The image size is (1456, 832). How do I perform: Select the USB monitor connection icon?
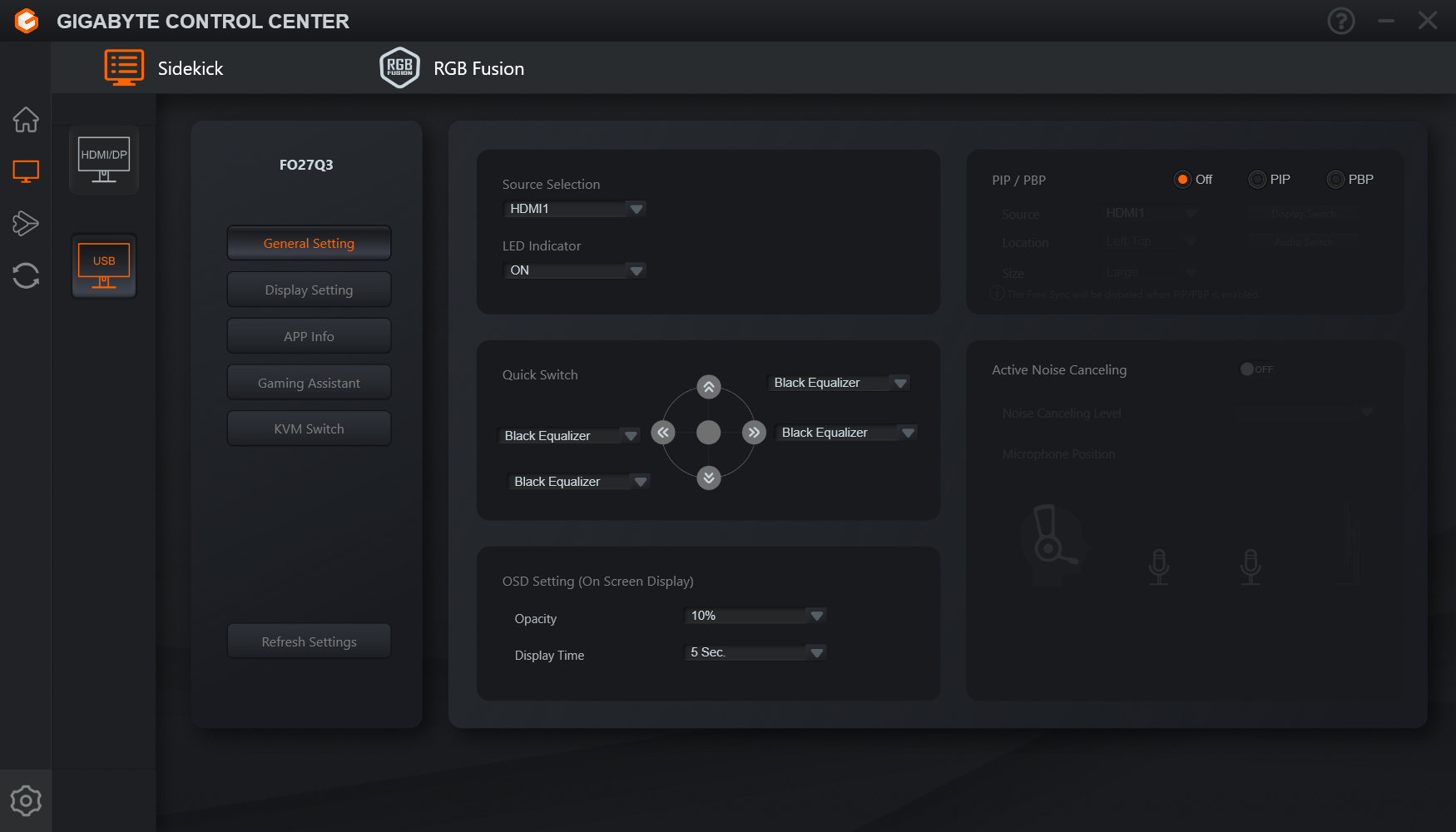click(x=104, y=266)
